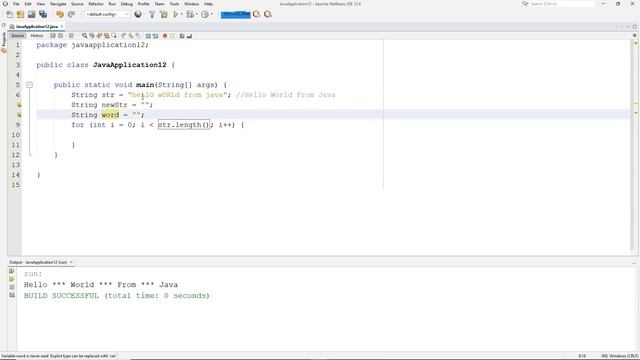The image size is (640, 360).
Task: Click the Profile Project toolbar icon
Action: click(205, 14)
